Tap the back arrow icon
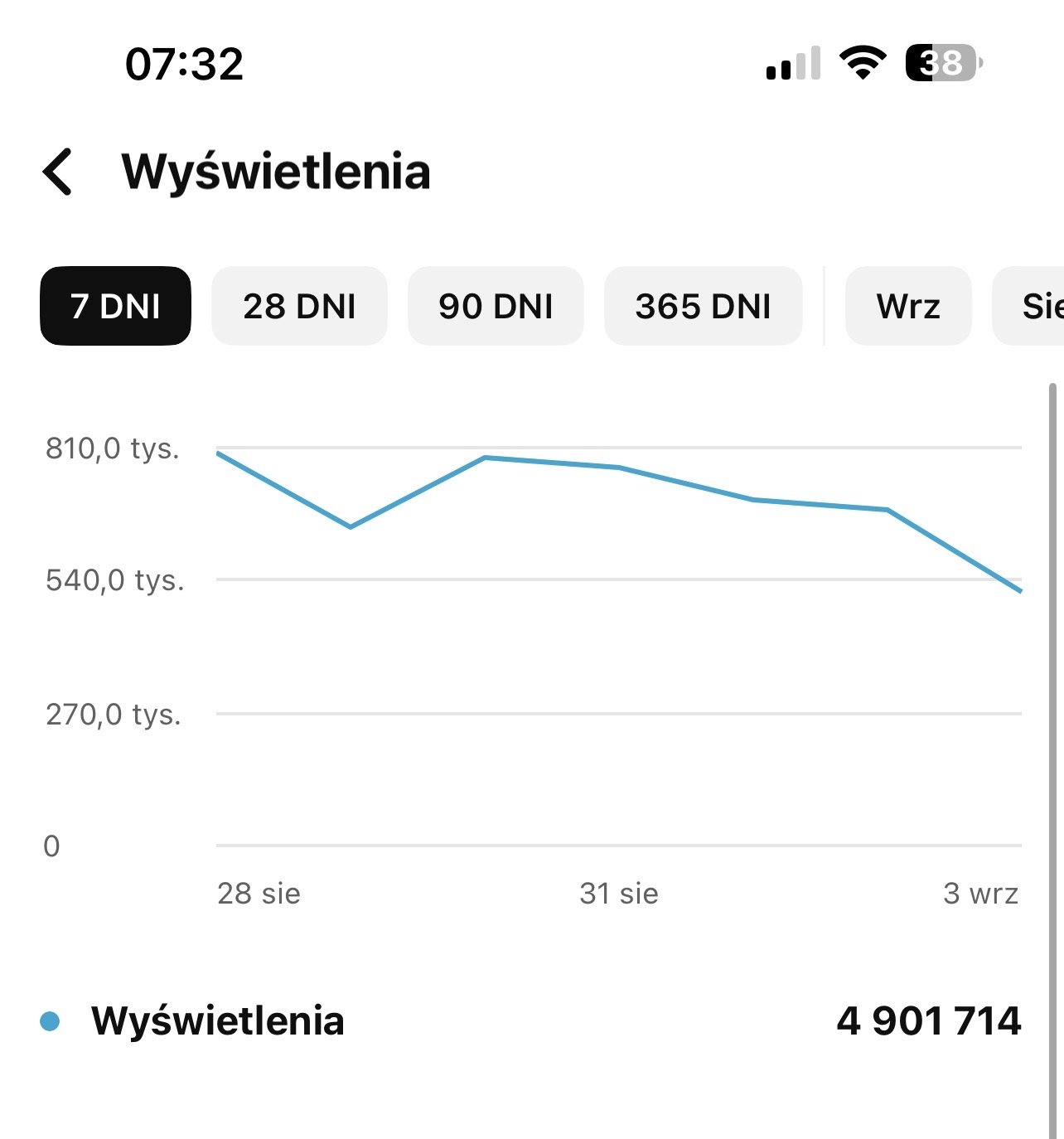 pos(57,172)
